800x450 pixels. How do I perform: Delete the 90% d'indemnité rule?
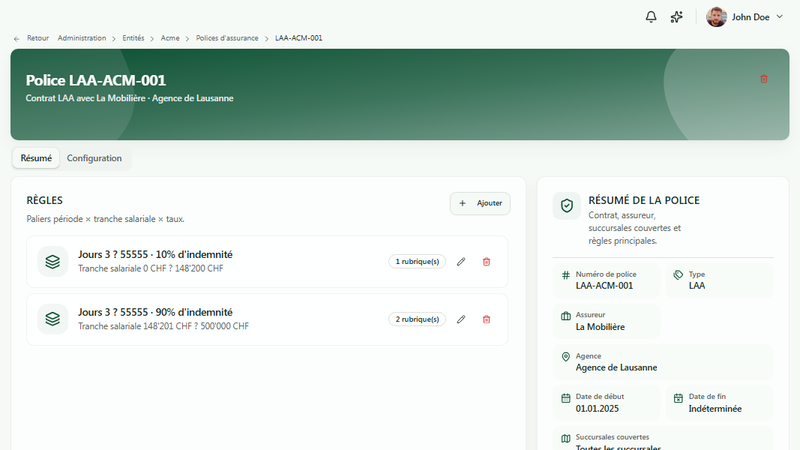[x=486, y=319]
